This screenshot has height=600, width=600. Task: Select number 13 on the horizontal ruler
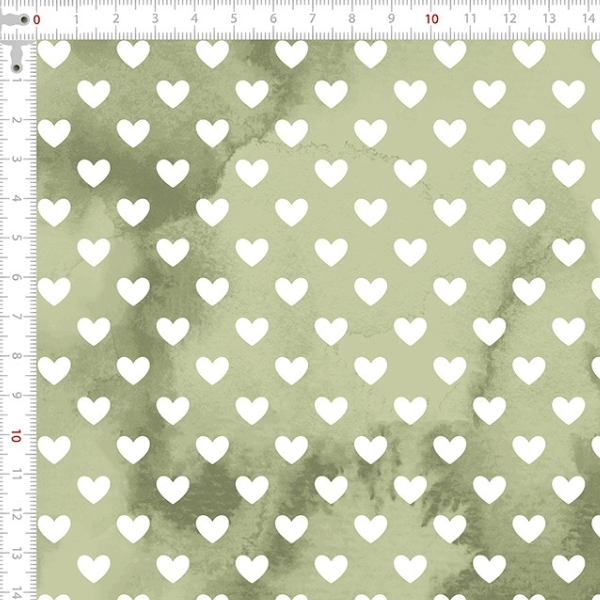tap(549, 19)
